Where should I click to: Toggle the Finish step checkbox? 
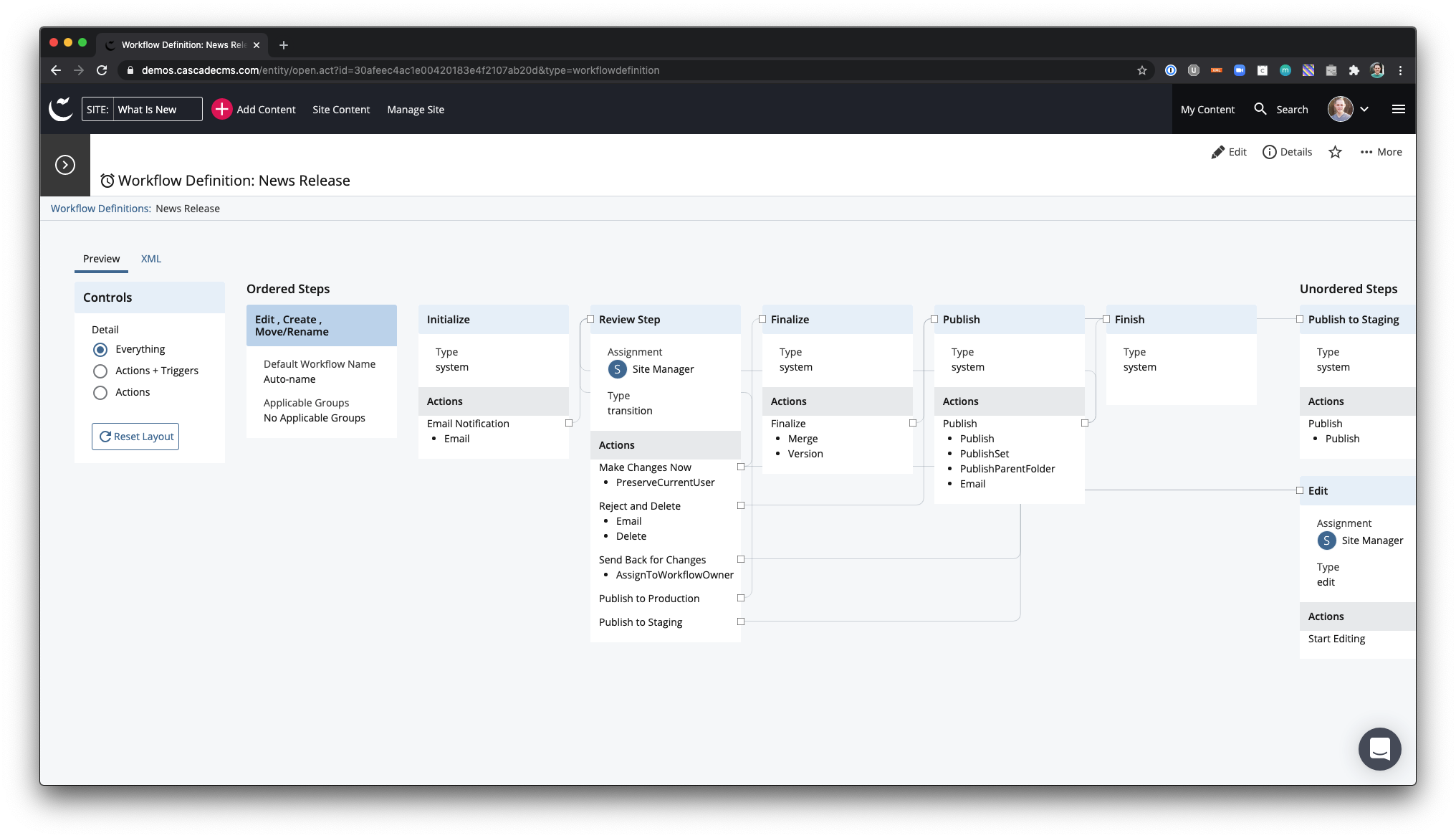pos(1107,319)
